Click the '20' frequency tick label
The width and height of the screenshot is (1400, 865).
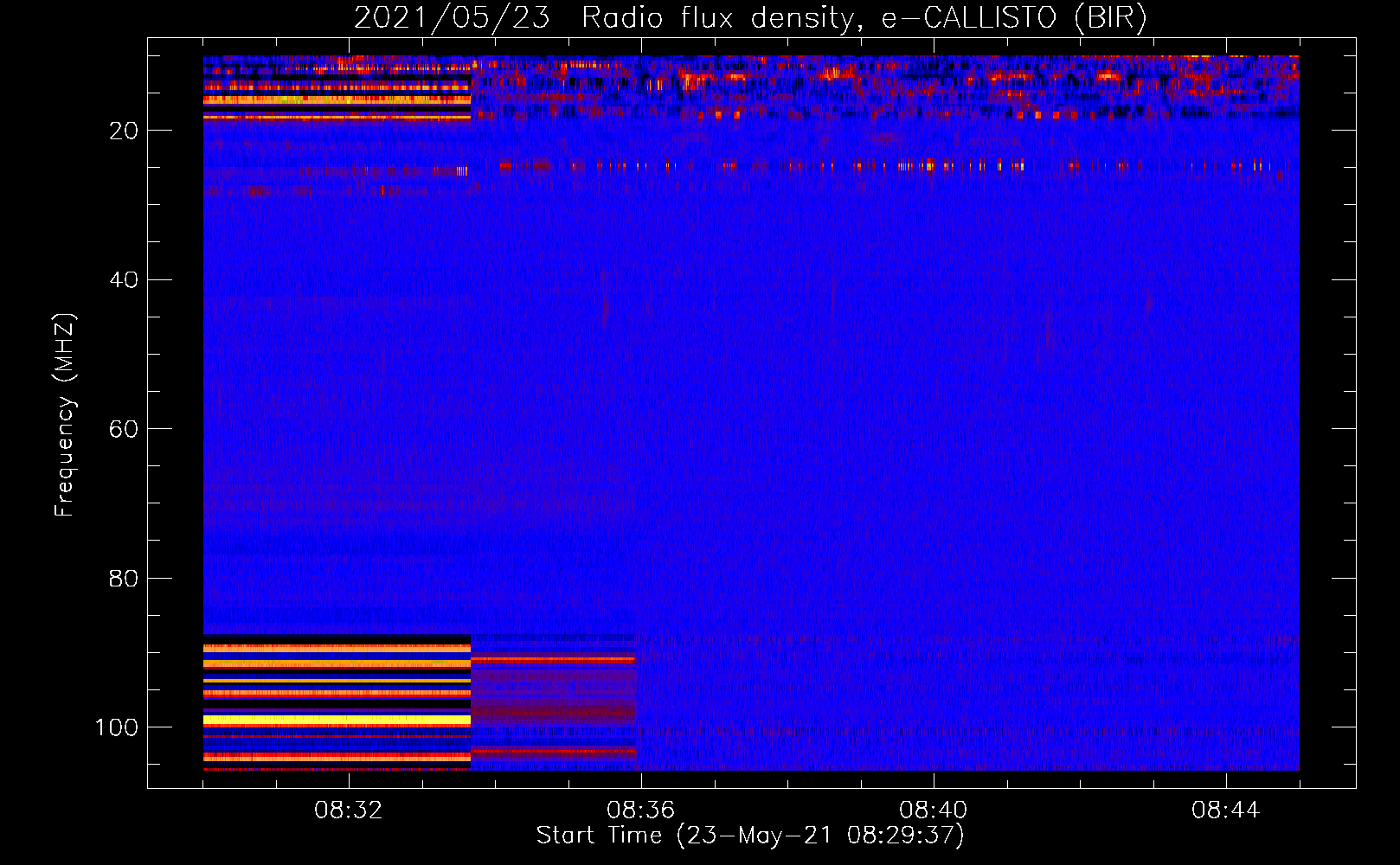click(x=124, y=131)
